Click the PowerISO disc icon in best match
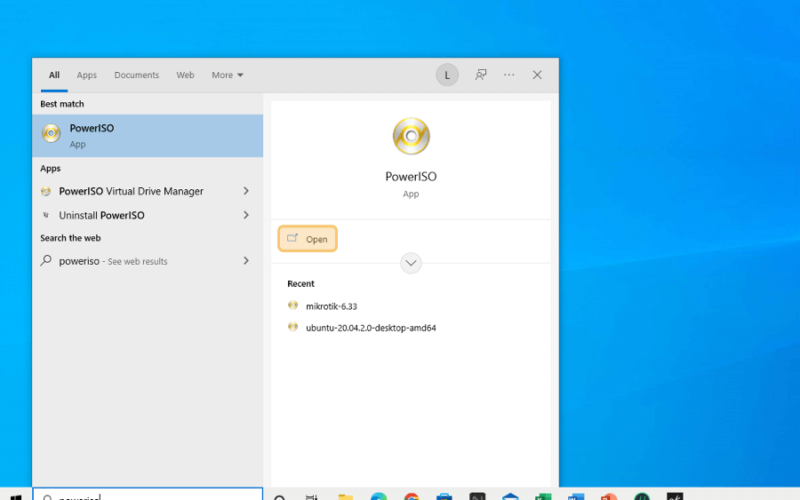This screenshot has width=800, height=500. coord(51,134)
